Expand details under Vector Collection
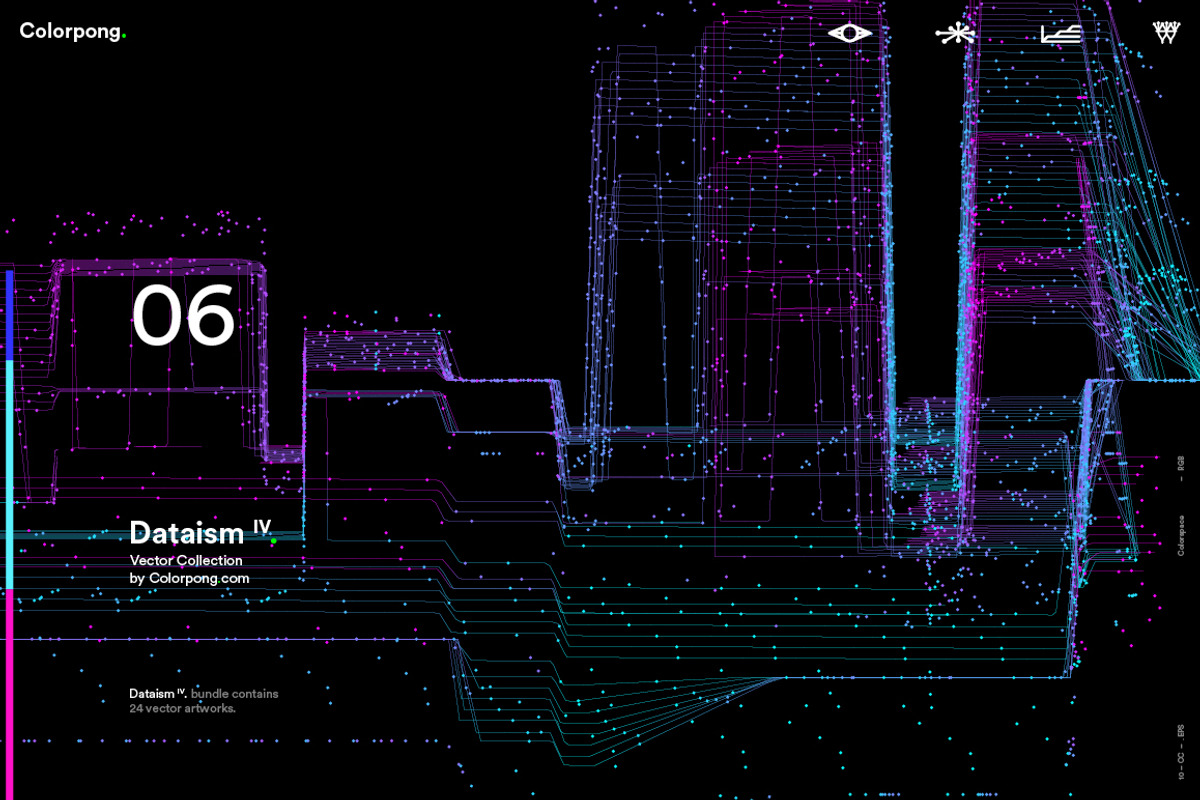 tap(185, 560)
